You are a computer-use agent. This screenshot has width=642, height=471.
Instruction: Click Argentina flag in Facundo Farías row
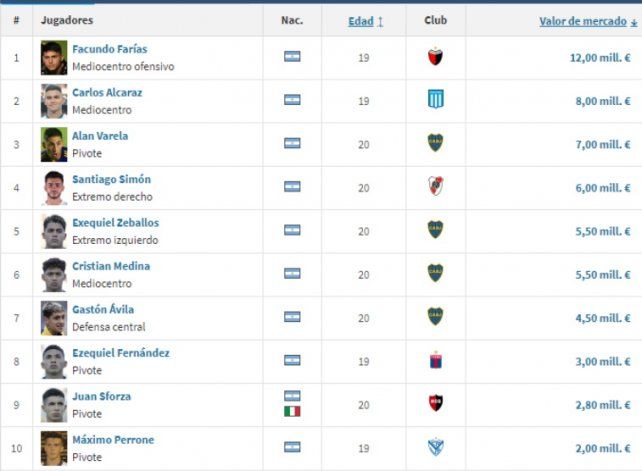[292, 57]
